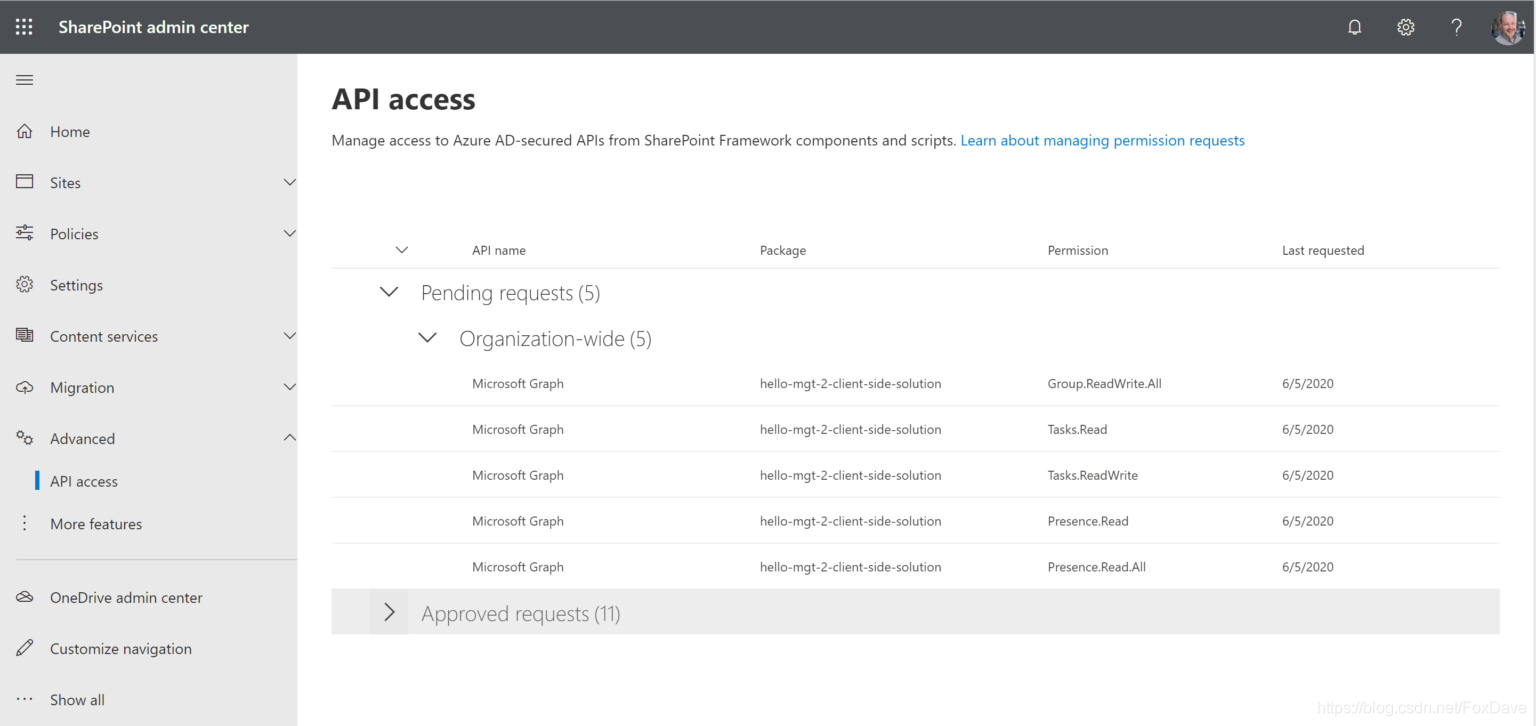
Task: Click the Sites icon in sidebar
Action: click(x=25, y=182)
